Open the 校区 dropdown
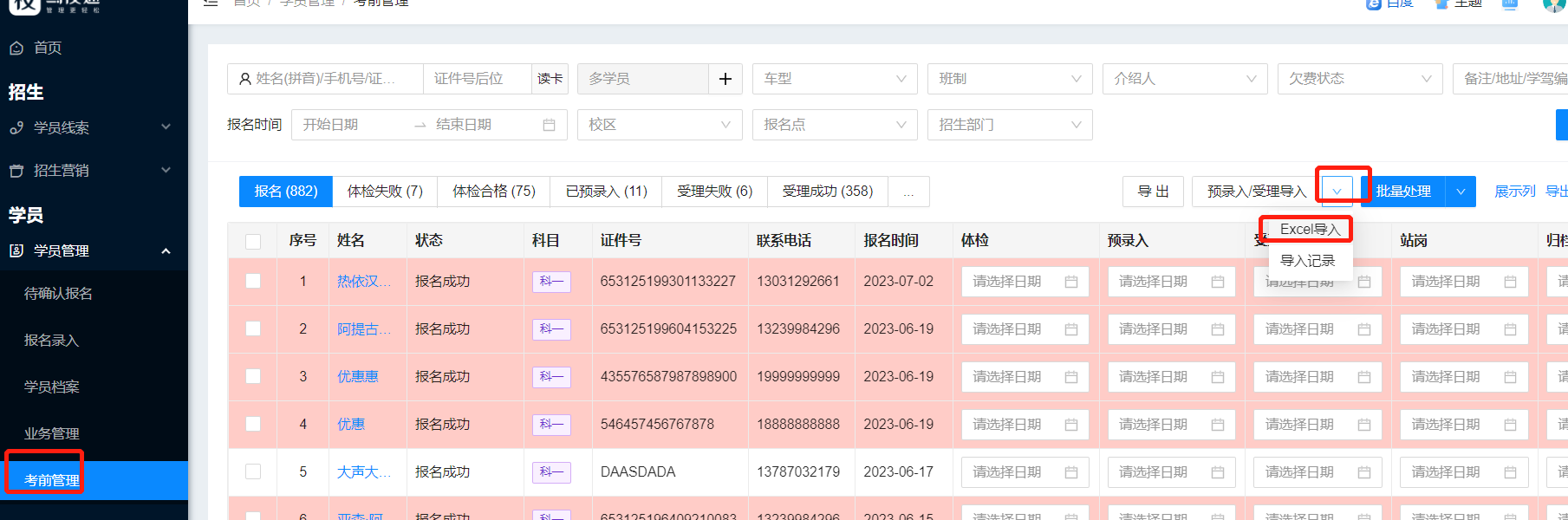This screenshot has width=1568, height=520. pos(660,125)
